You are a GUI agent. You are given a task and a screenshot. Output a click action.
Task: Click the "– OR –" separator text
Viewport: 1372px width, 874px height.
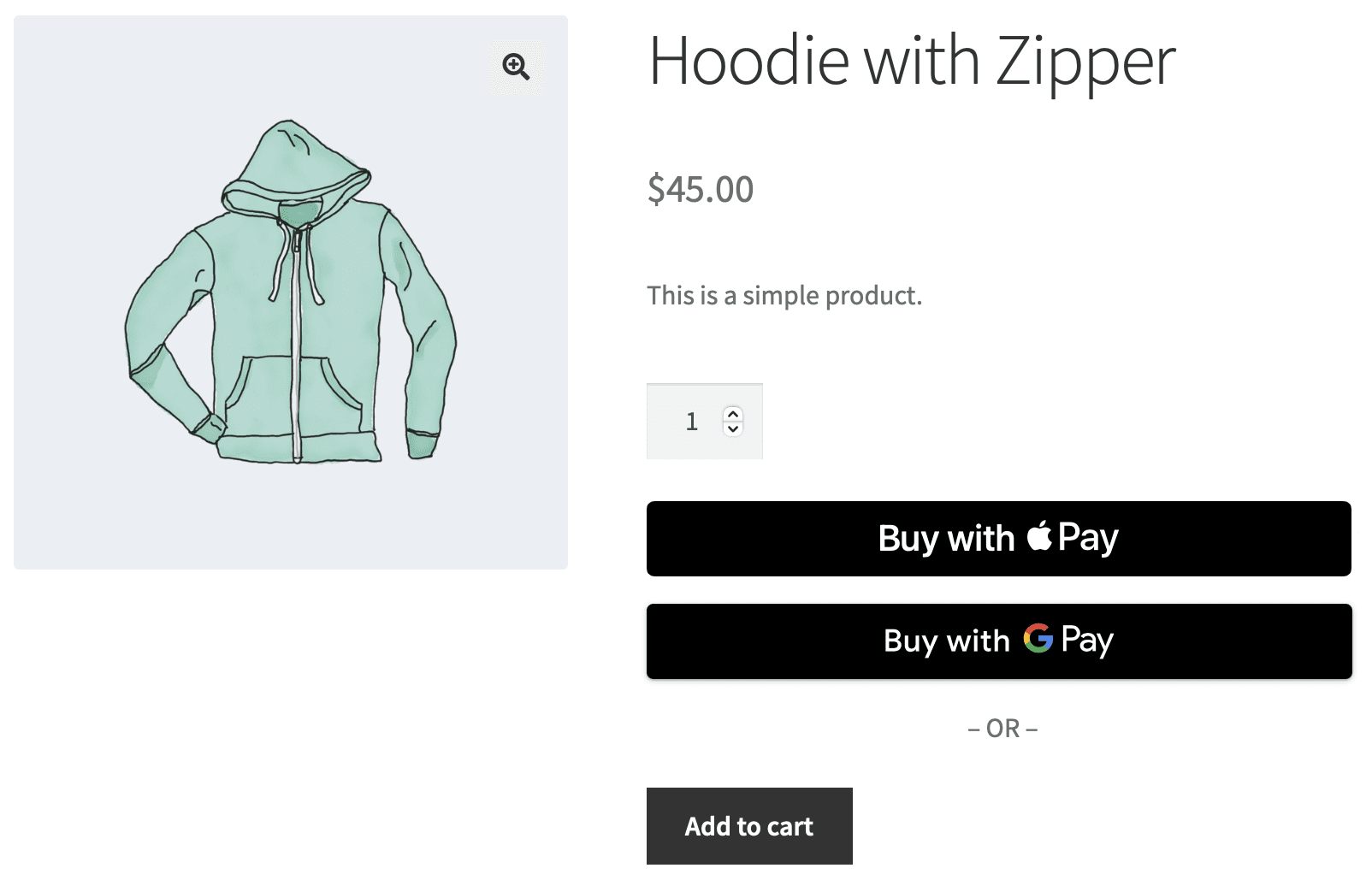coord(1002,729)
